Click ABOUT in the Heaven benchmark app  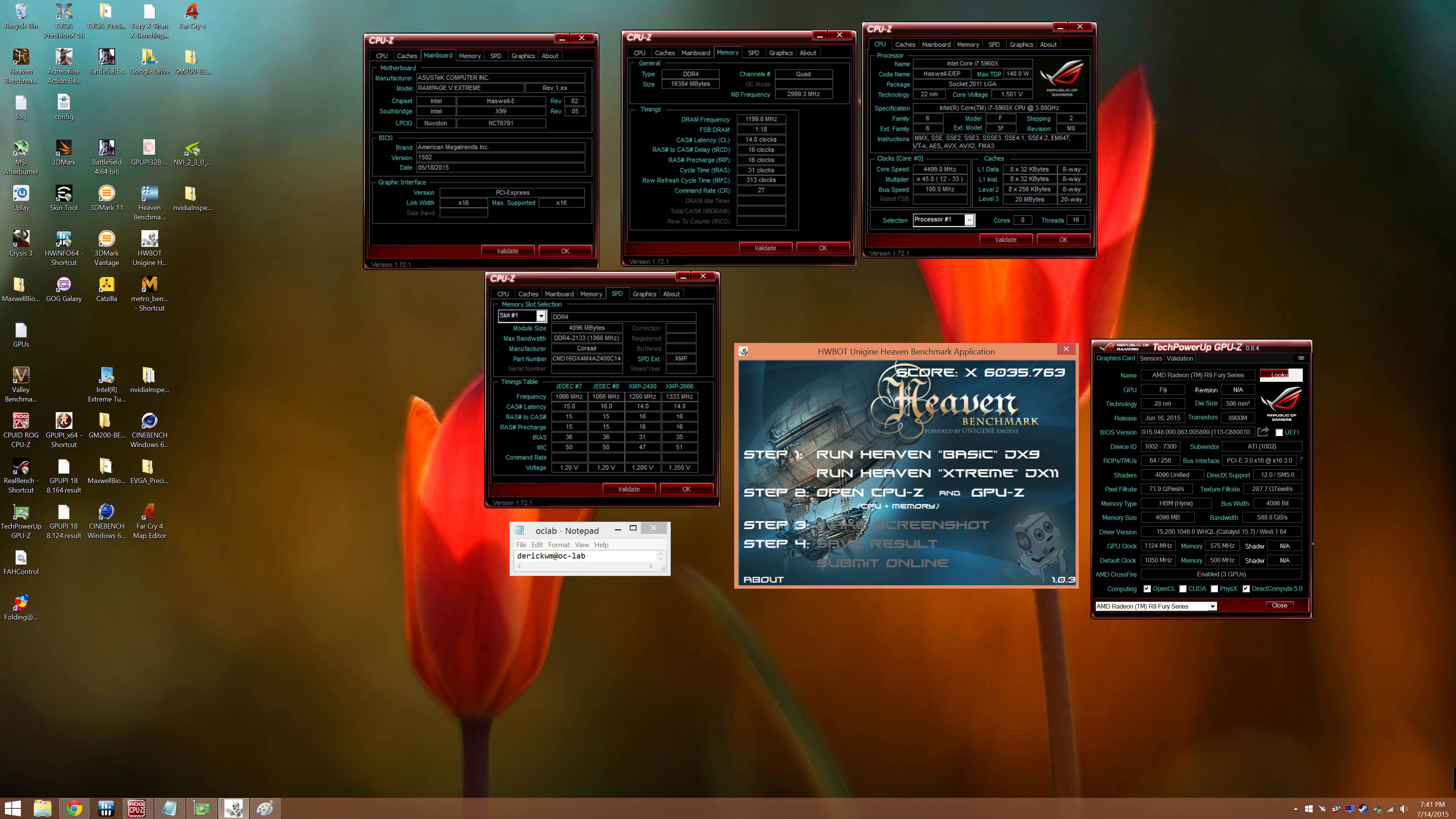(763, 579)
